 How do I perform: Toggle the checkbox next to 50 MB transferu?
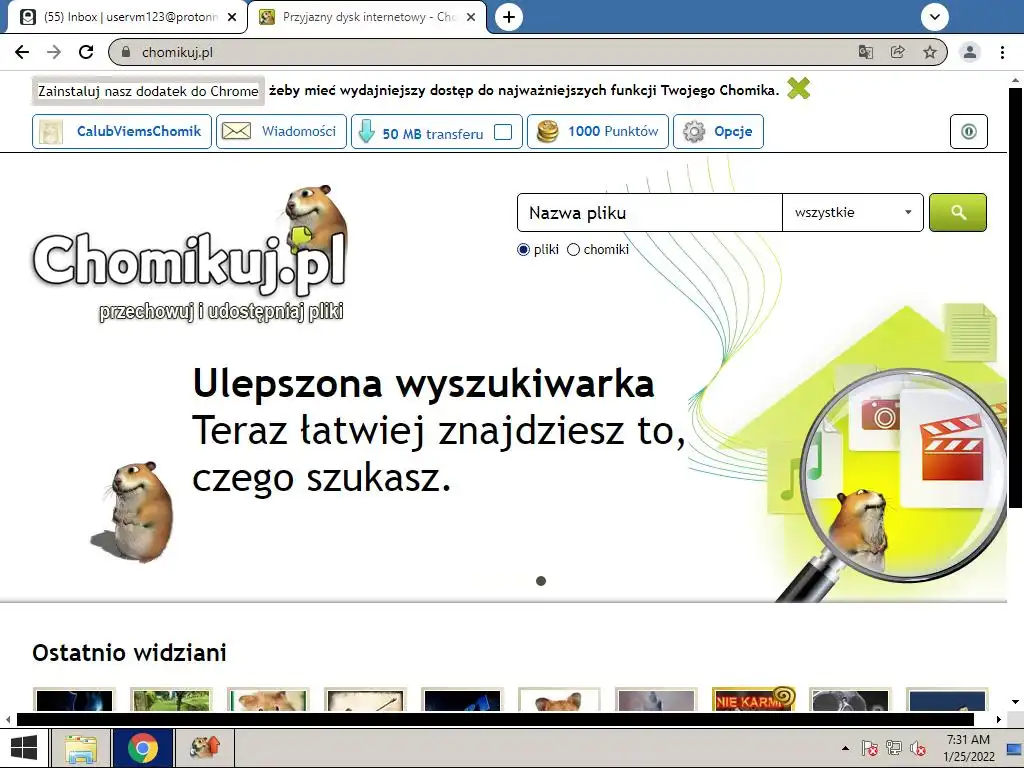[x=503, y=132]
